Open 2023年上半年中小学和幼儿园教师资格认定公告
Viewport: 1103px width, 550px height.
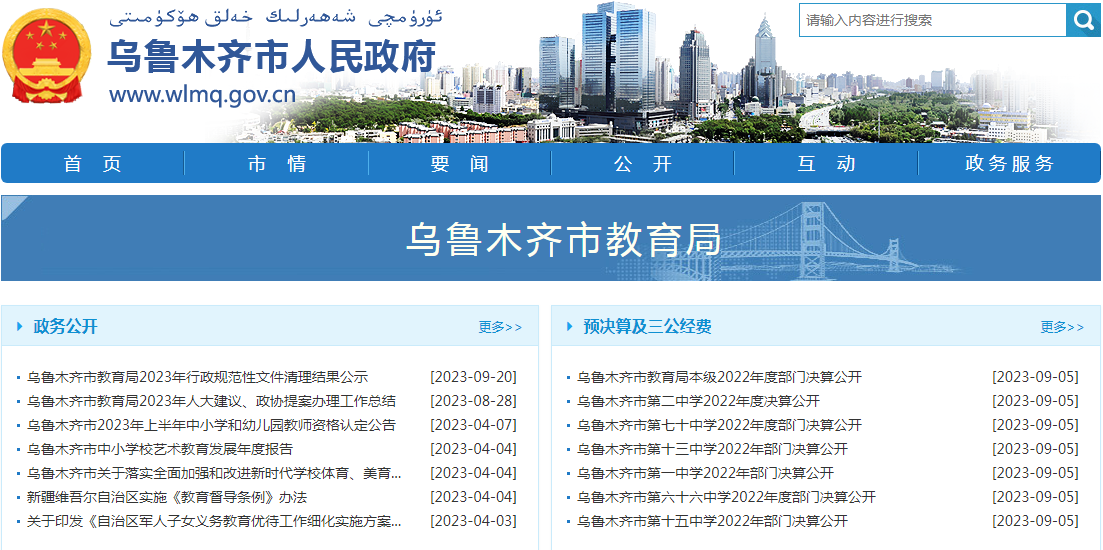click(x=211, y=425)
